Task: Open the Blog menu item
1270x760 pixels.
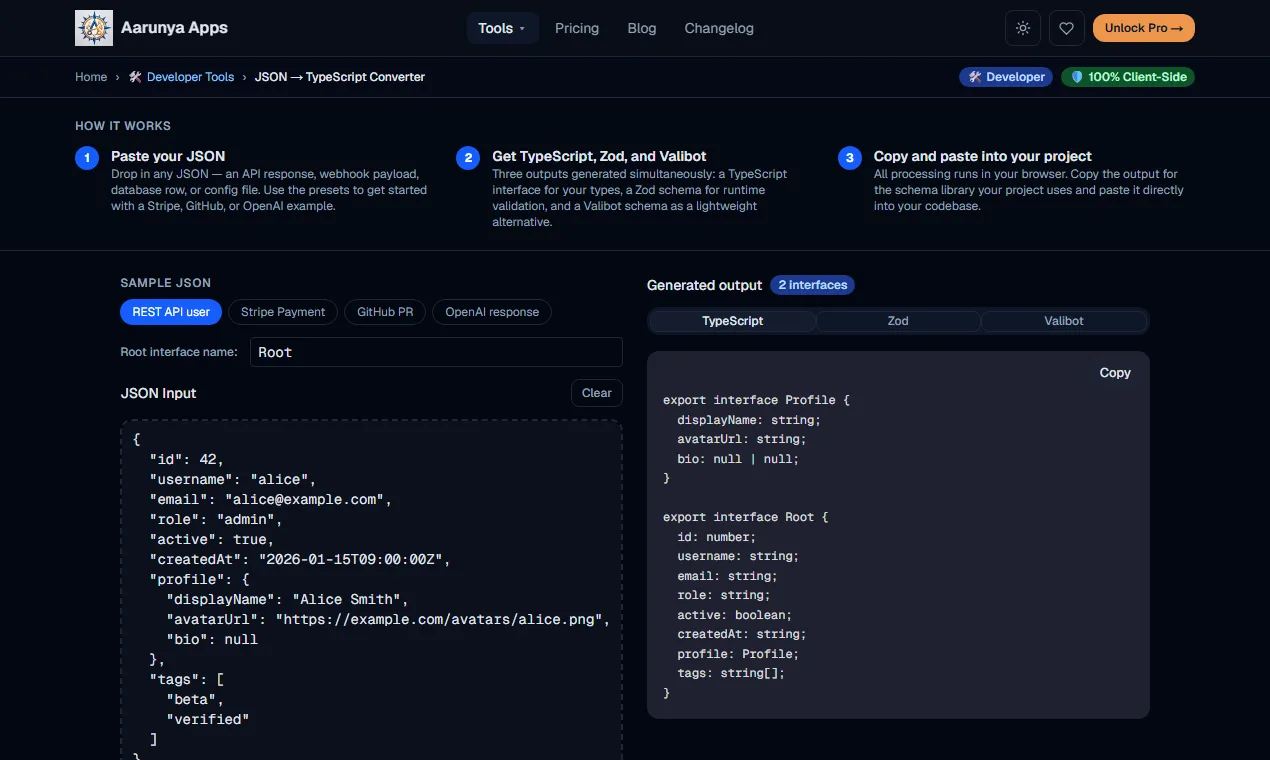Action: [x=642, y=28]
